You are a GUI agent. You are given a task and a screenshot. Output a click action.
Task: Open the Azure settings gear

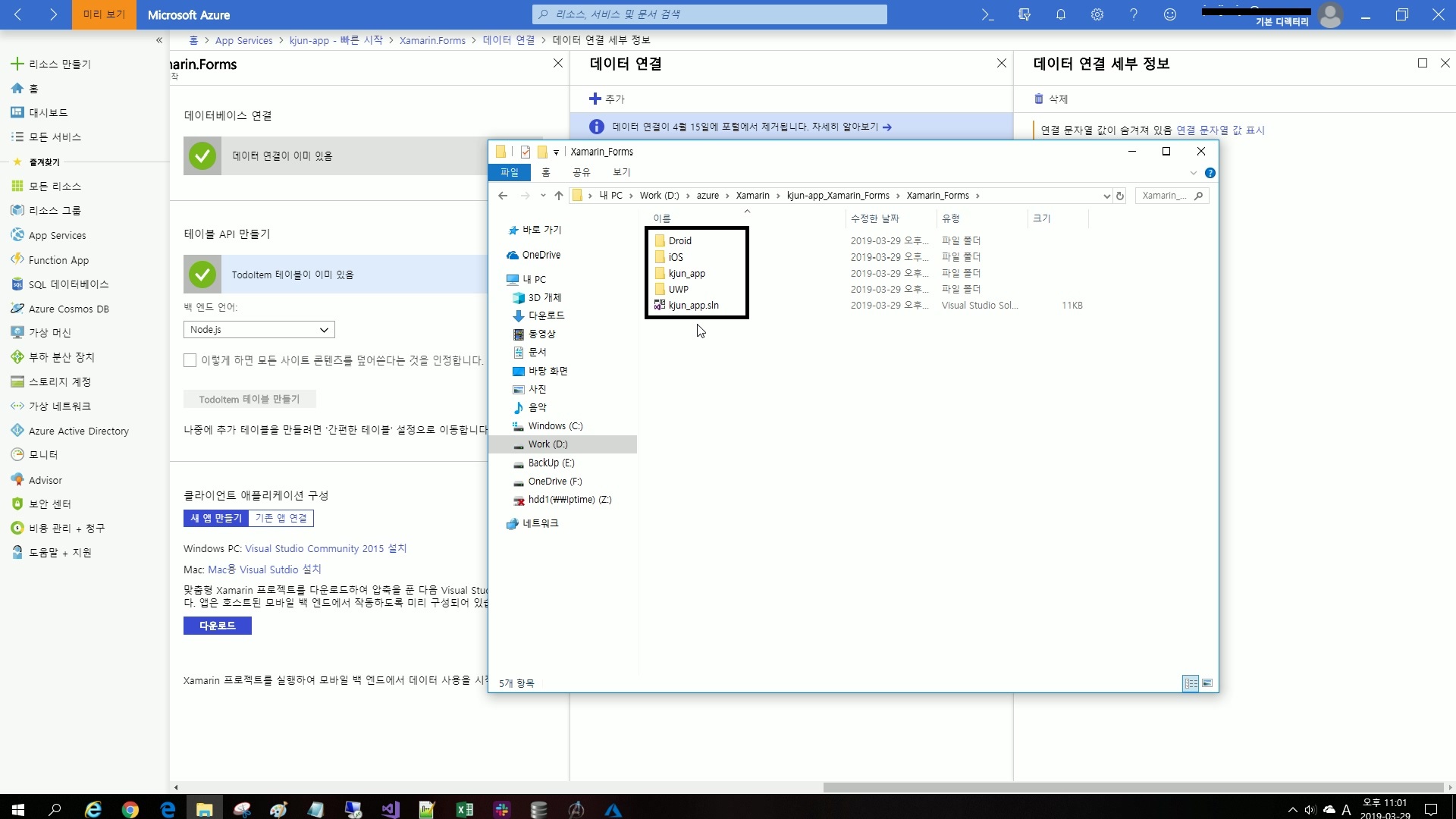click(x=1097, y=14)
